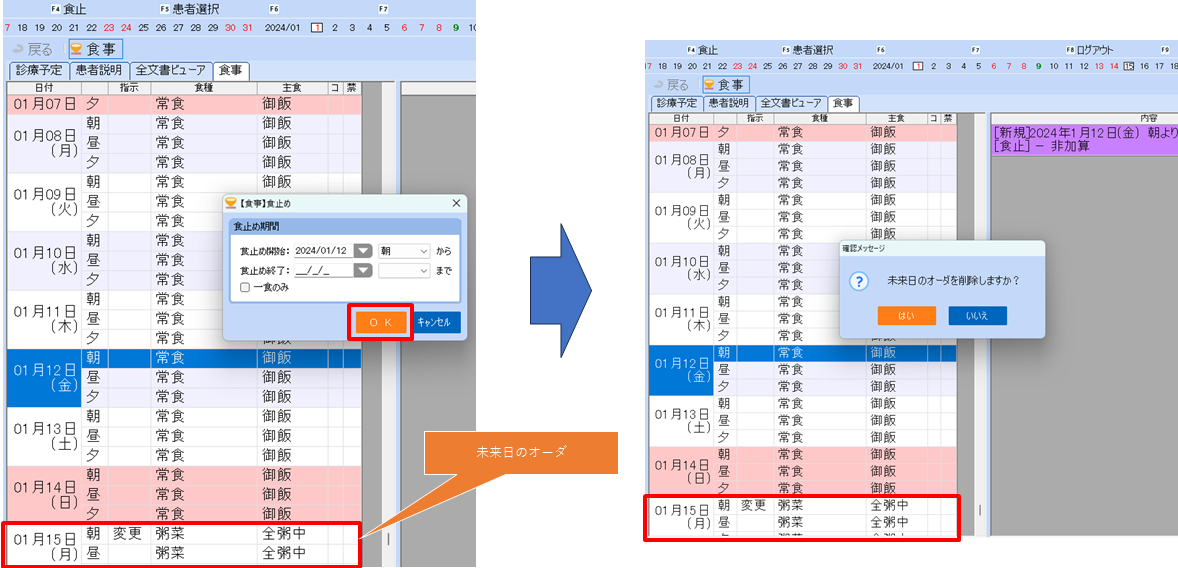Close the 【食事】食止め dialog with X

click(456, 204)
